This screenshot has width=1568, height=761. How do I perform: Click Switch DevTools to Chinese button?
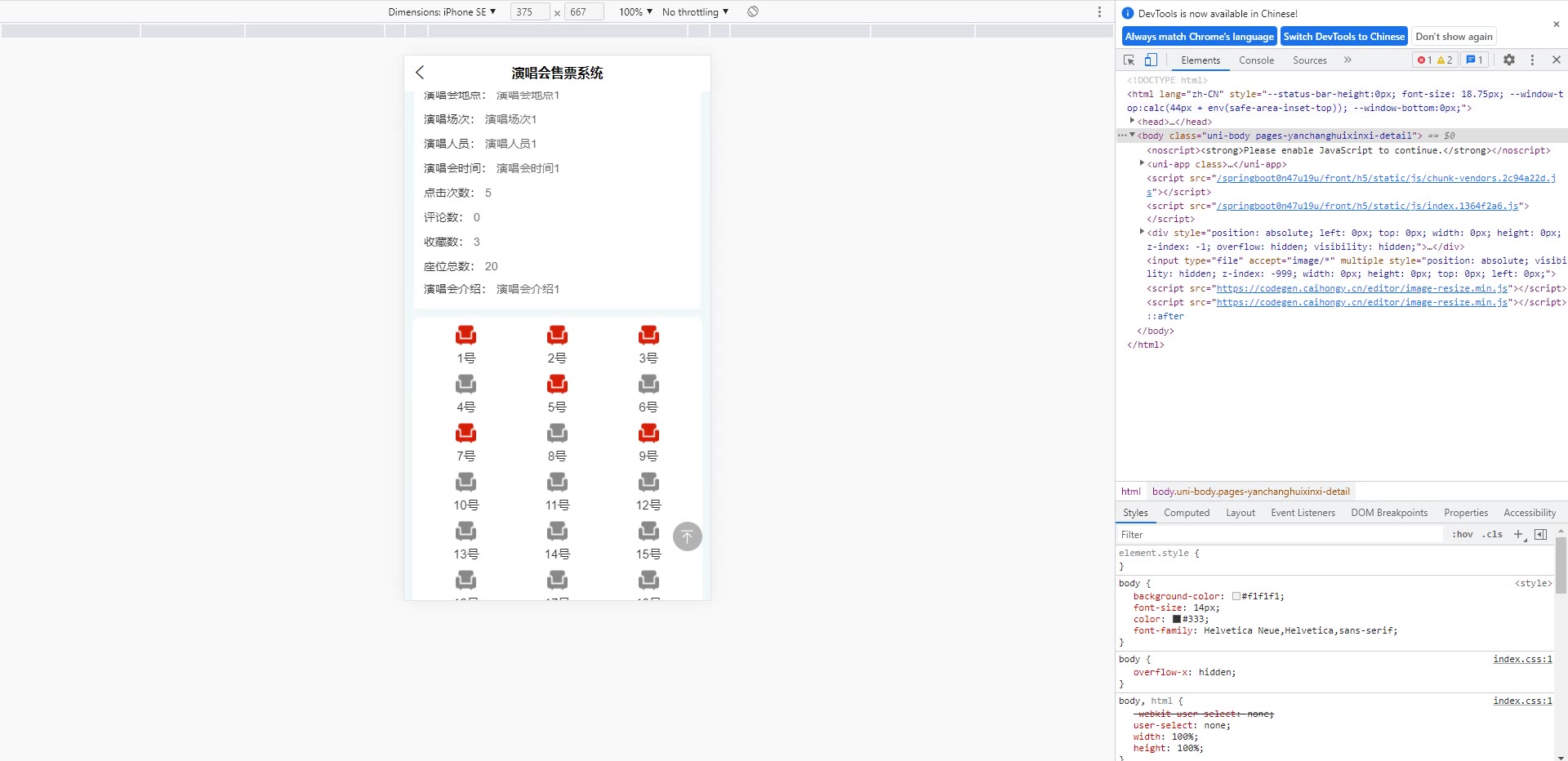pyautogui.click(x=1343, y=37)
